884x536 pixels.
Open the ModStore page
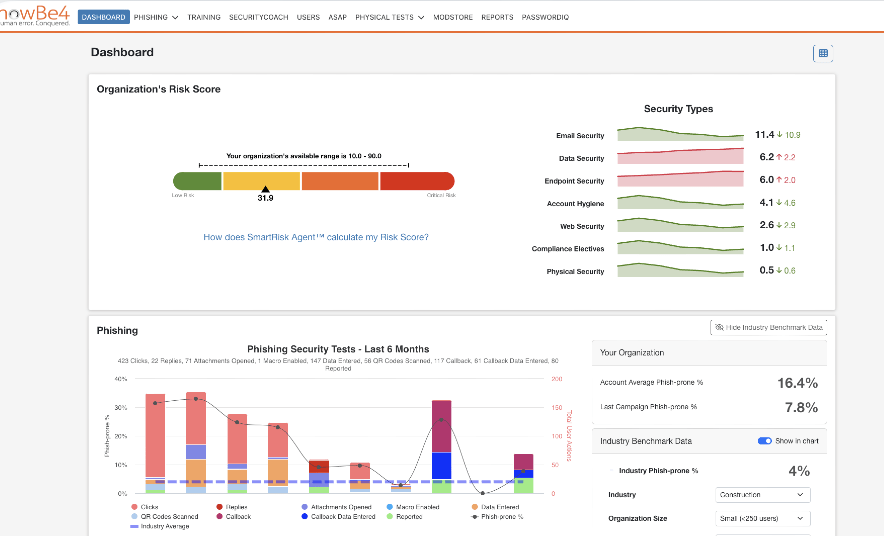pos(453,17)
